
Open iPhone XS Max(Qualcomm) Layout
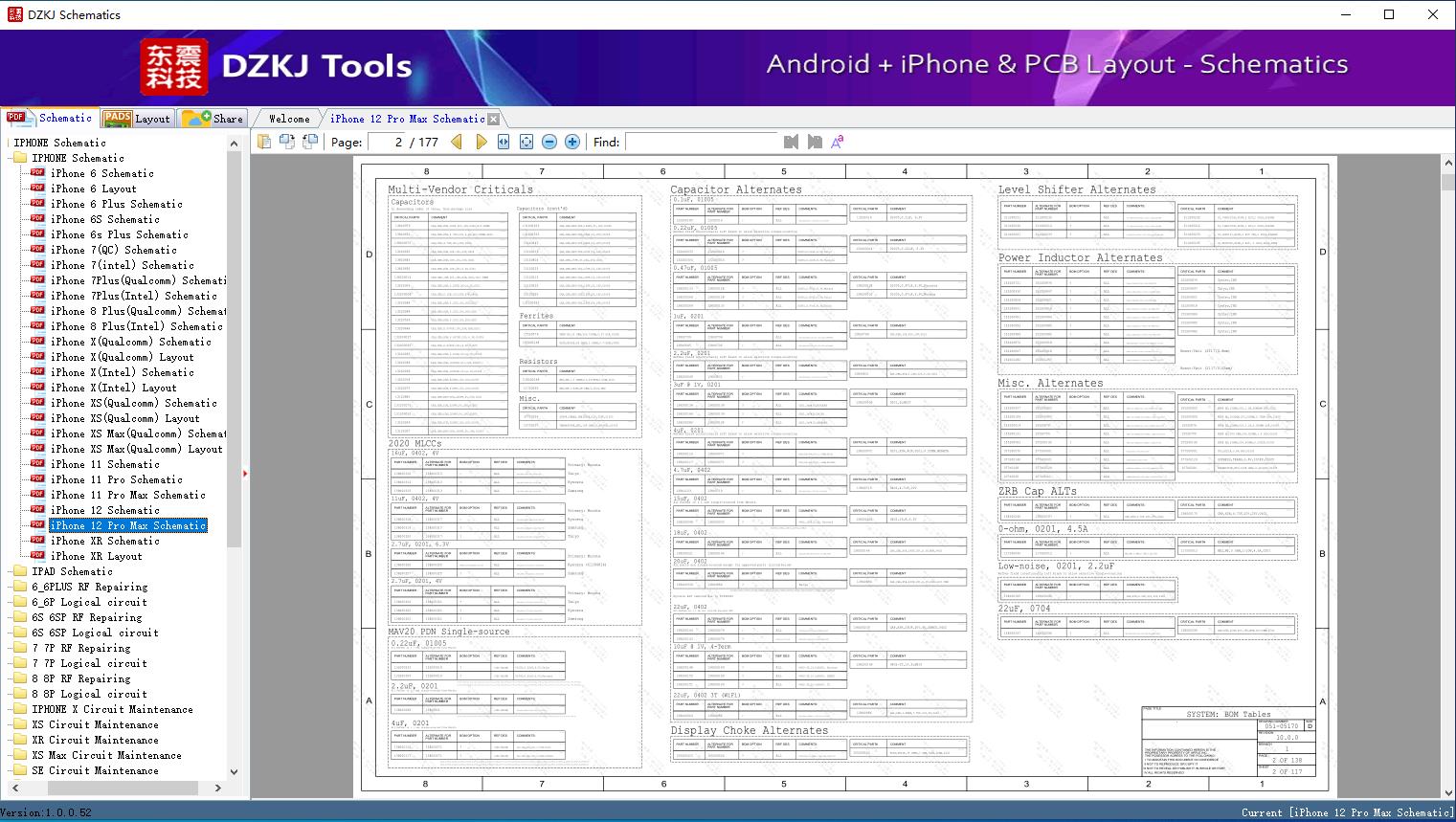coord(137,449)
